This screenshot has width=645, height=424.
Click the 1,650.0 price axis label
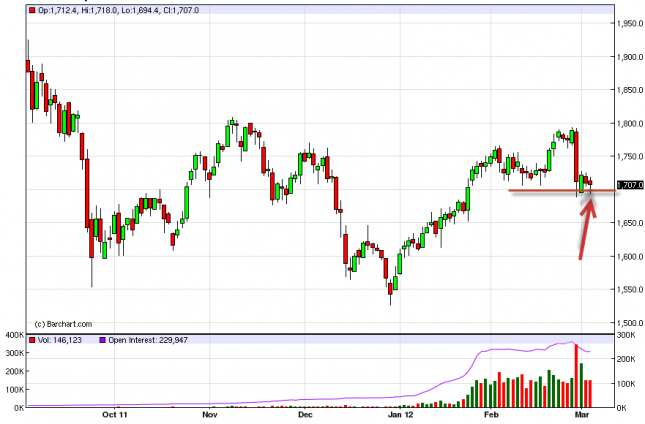coord(630,223)
